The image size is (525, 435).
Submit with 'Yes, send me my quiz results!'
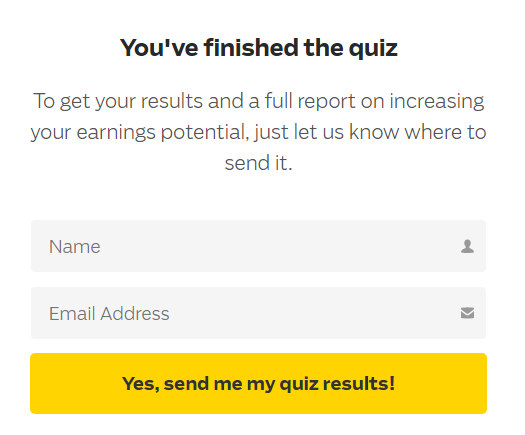[258, 383]
